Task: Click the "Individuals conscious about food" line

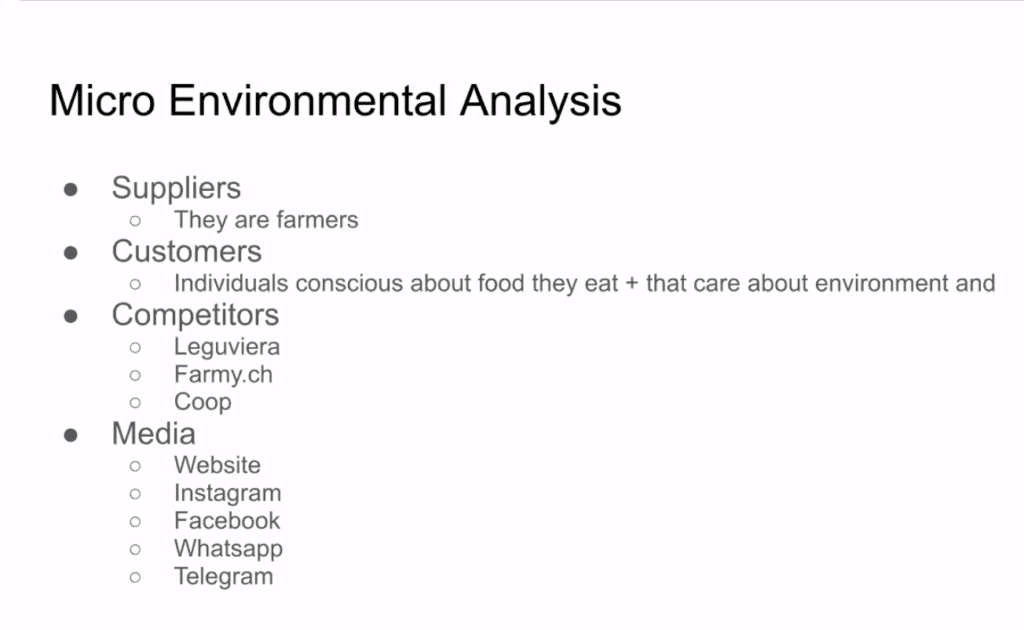Action: 584,283
